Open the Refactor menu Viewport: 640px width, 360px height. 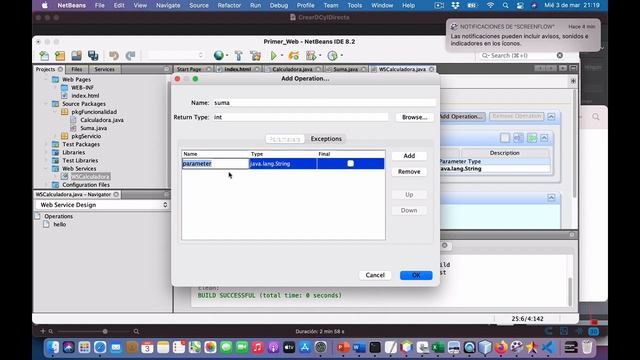coord(229,5)
